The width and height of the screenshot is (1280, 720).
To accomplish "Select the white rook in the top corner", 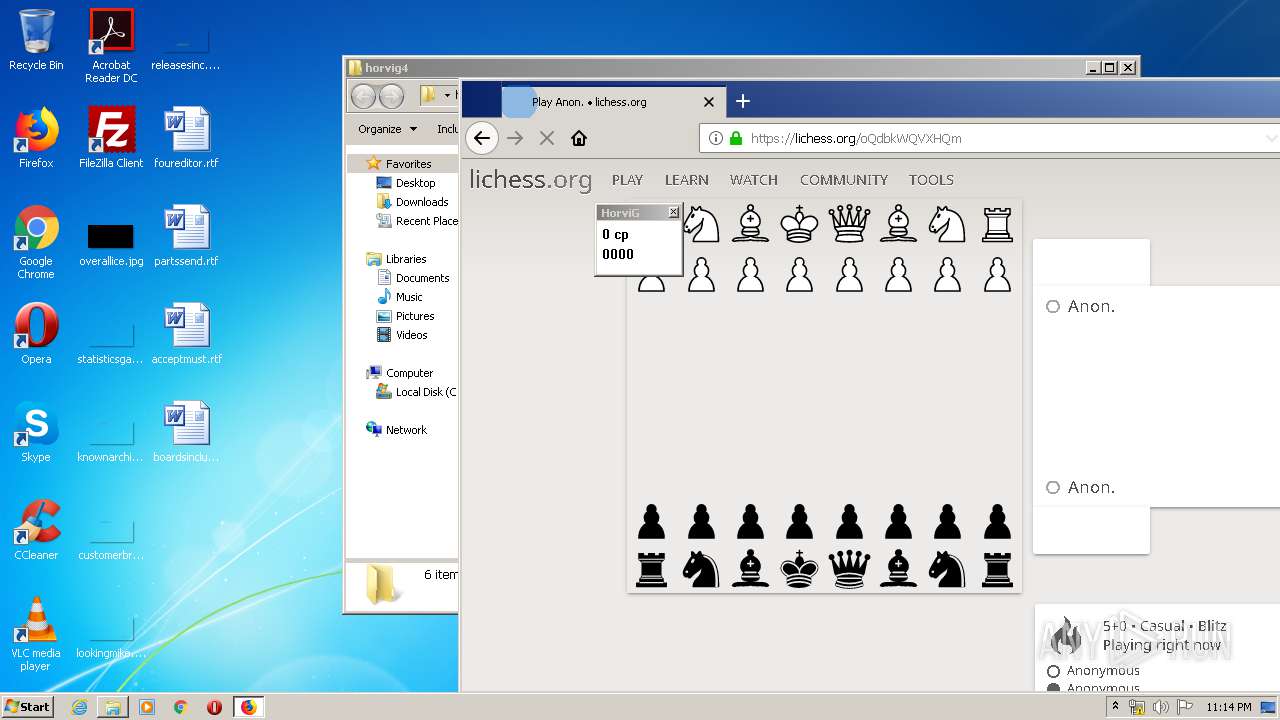I will (997, 224).
